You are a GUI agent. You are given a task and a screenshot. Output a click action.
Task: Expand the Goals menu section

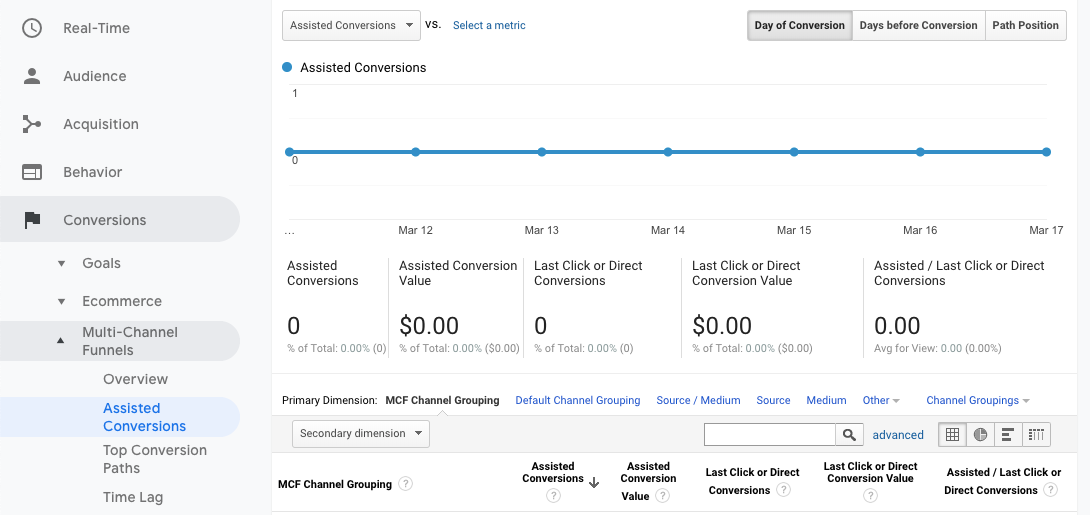coord(101,263)
